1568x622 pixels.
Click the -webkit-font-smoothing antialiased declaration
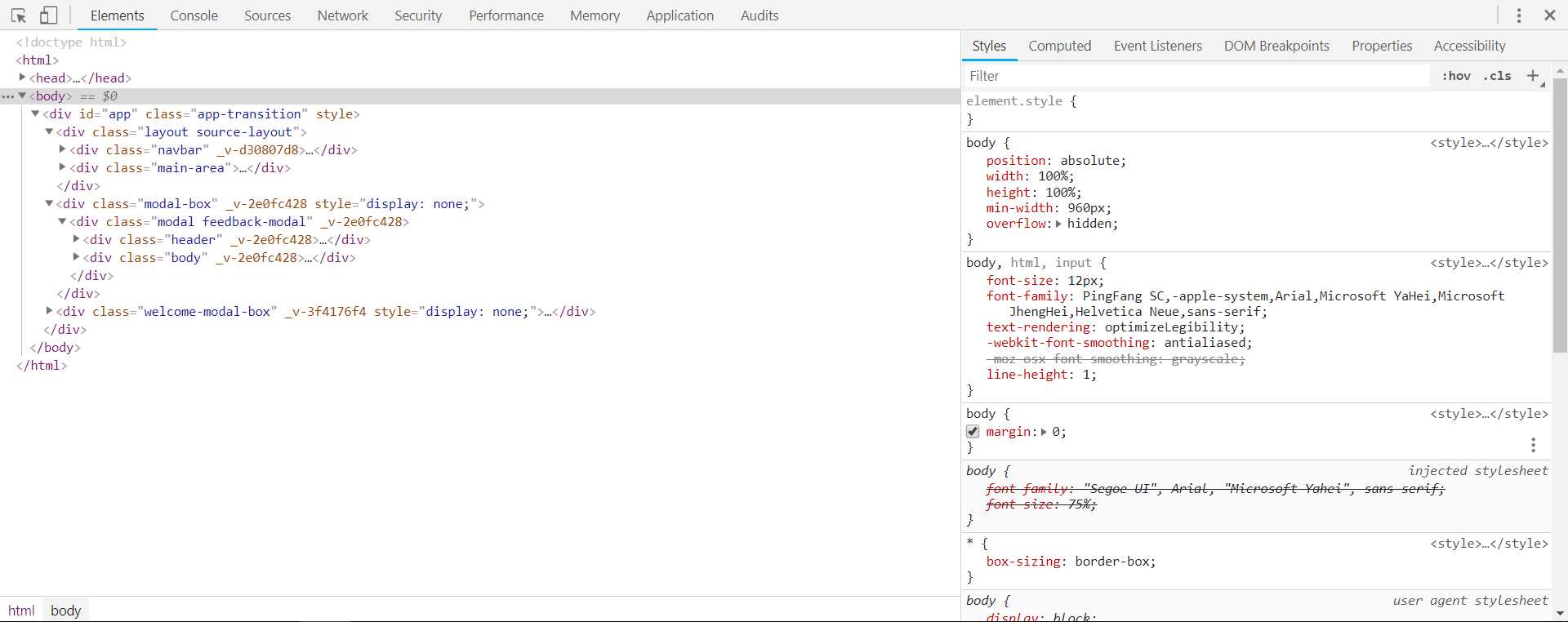(1119, 343)
